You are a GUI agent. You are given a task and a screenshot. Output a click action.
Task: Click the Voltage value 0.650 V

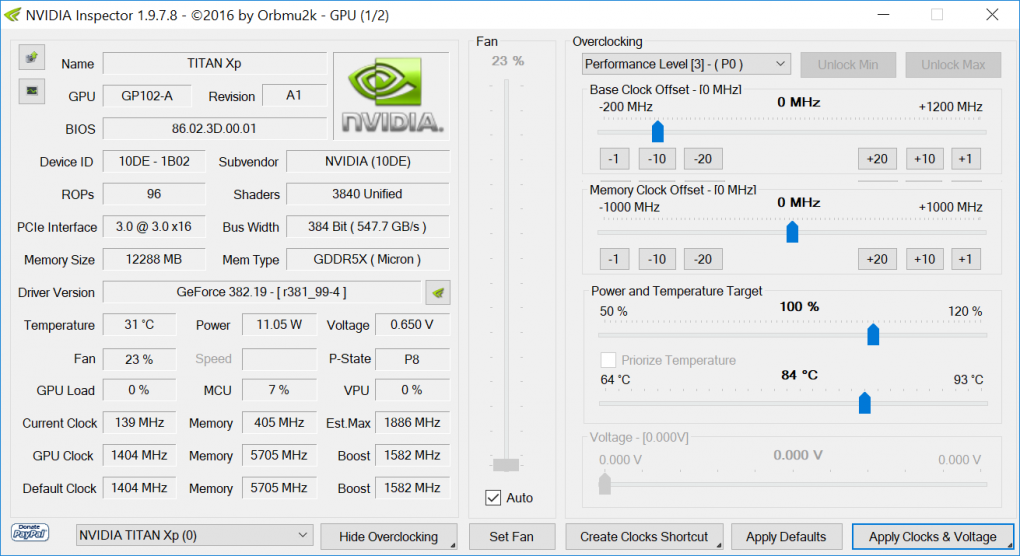[412, 324]
